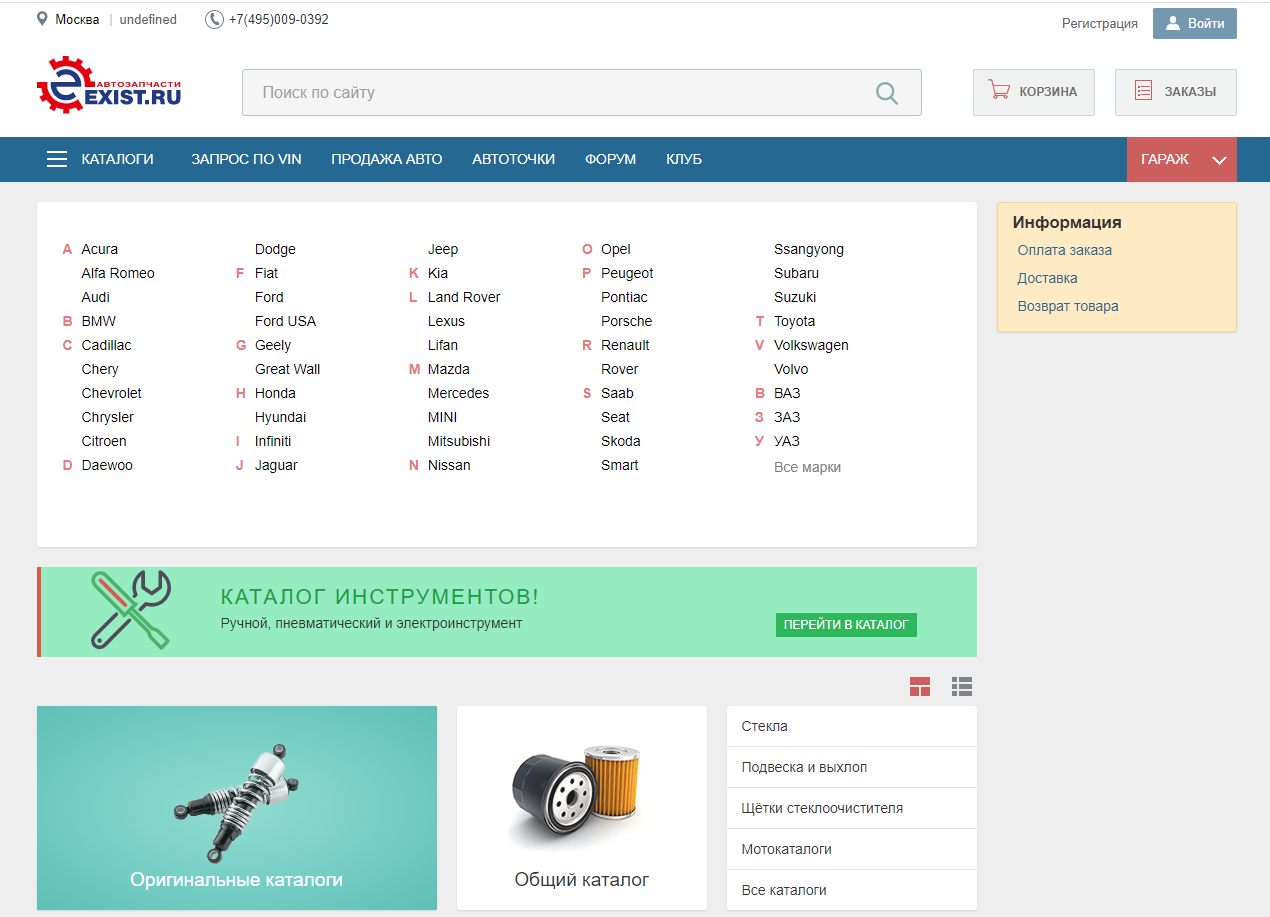Switch to tile view layout

tap(920, 686)
